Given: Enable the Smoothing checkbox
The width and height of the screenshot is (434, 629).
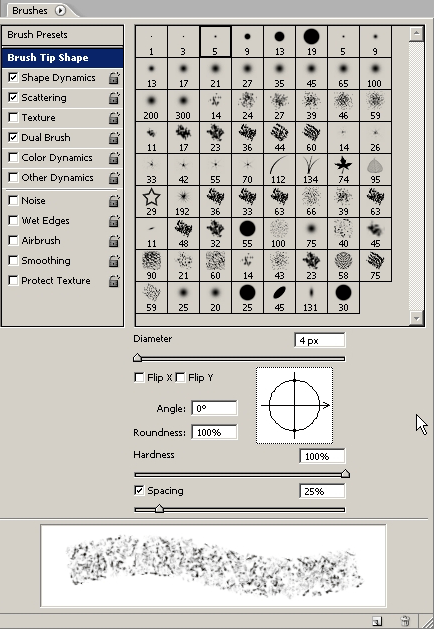Looking at the screenshot, I should 13,260.
